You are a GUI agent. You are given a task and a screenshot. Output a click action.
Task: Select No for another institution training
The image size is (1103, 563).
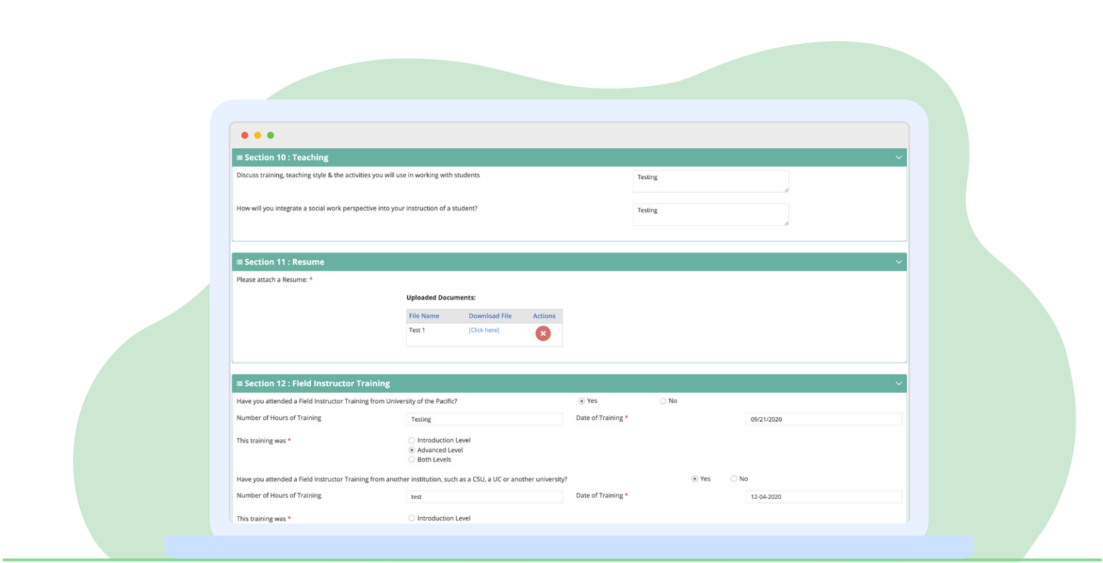tap(733, 479)
